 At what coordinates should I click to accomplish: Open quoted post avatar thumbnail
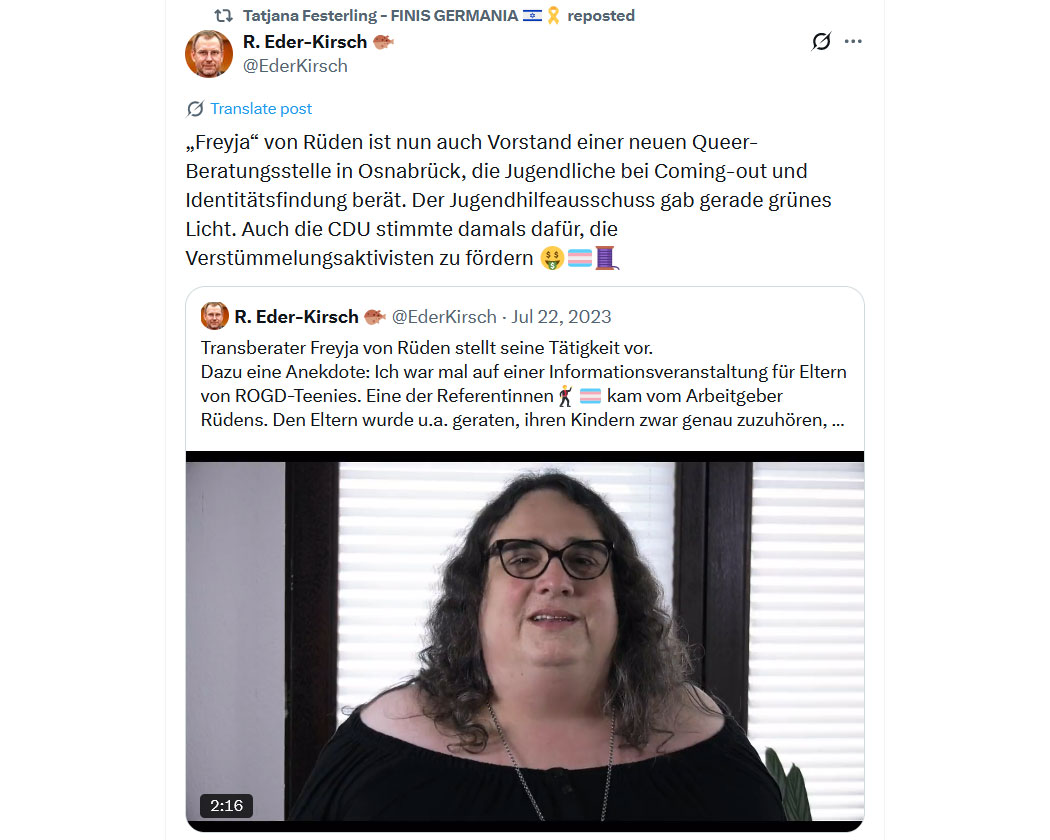[x=214, y=316]
